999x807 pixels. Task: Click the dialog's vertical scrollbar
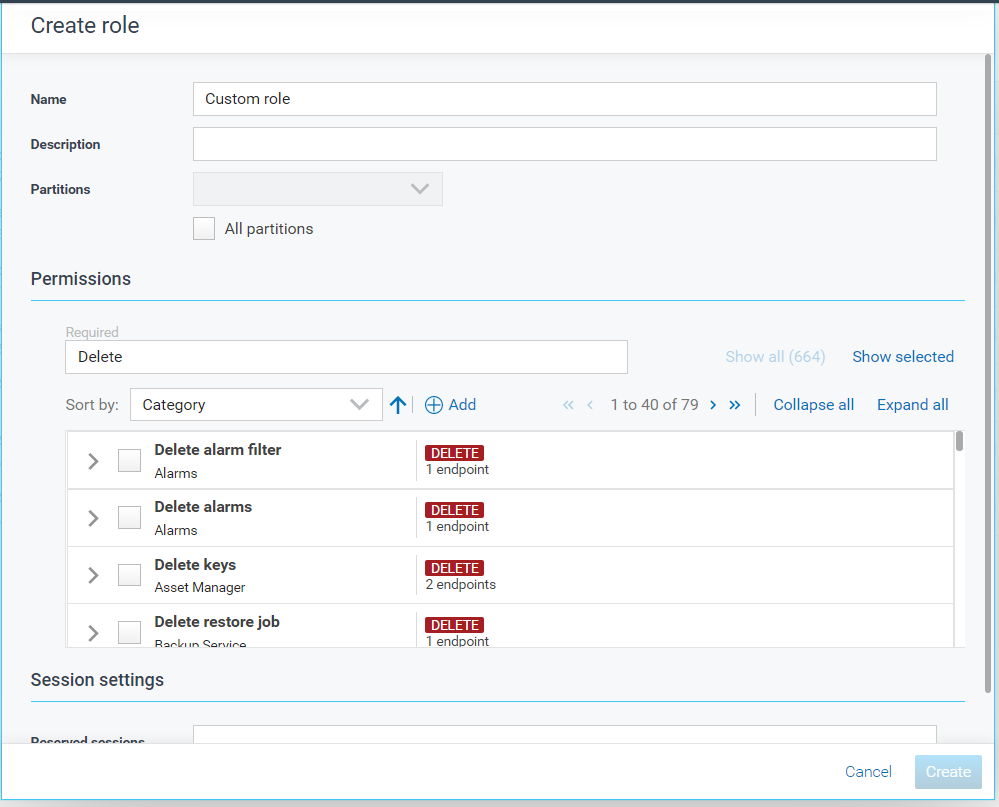tap(988, 370)
